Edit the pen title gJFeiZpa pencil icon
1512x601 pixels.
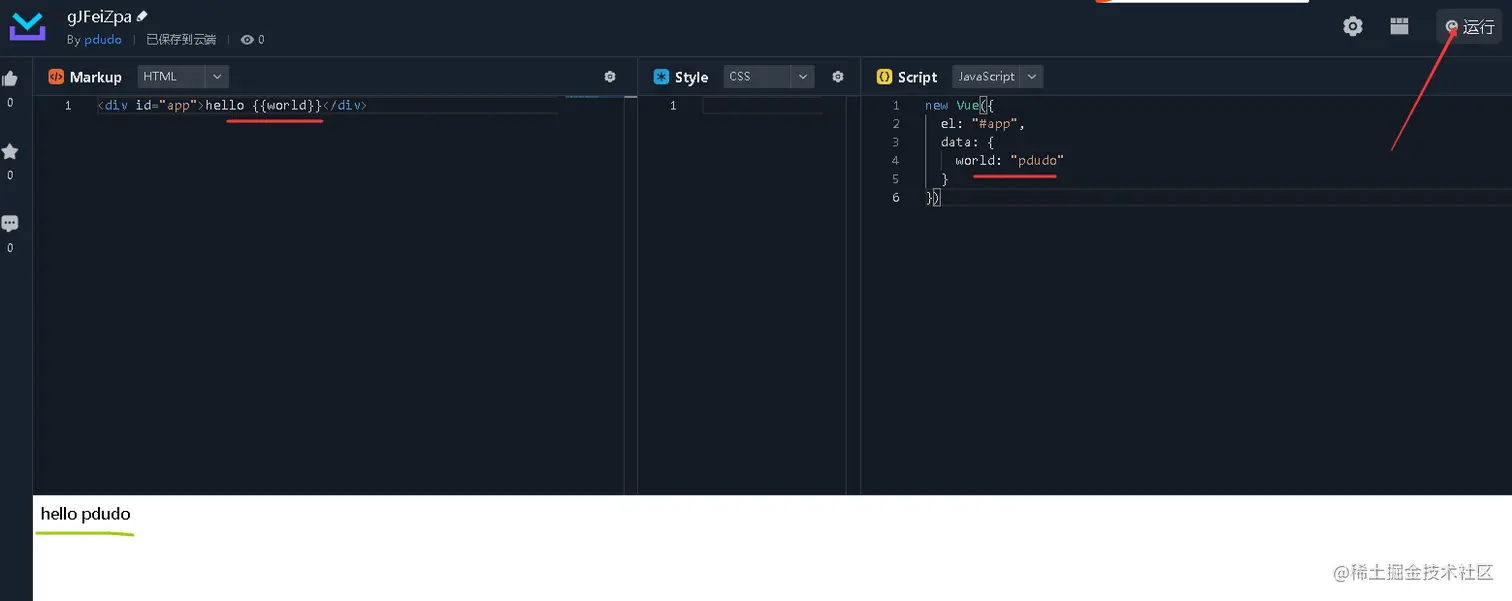pyautogui.click(x=142, y=16)
